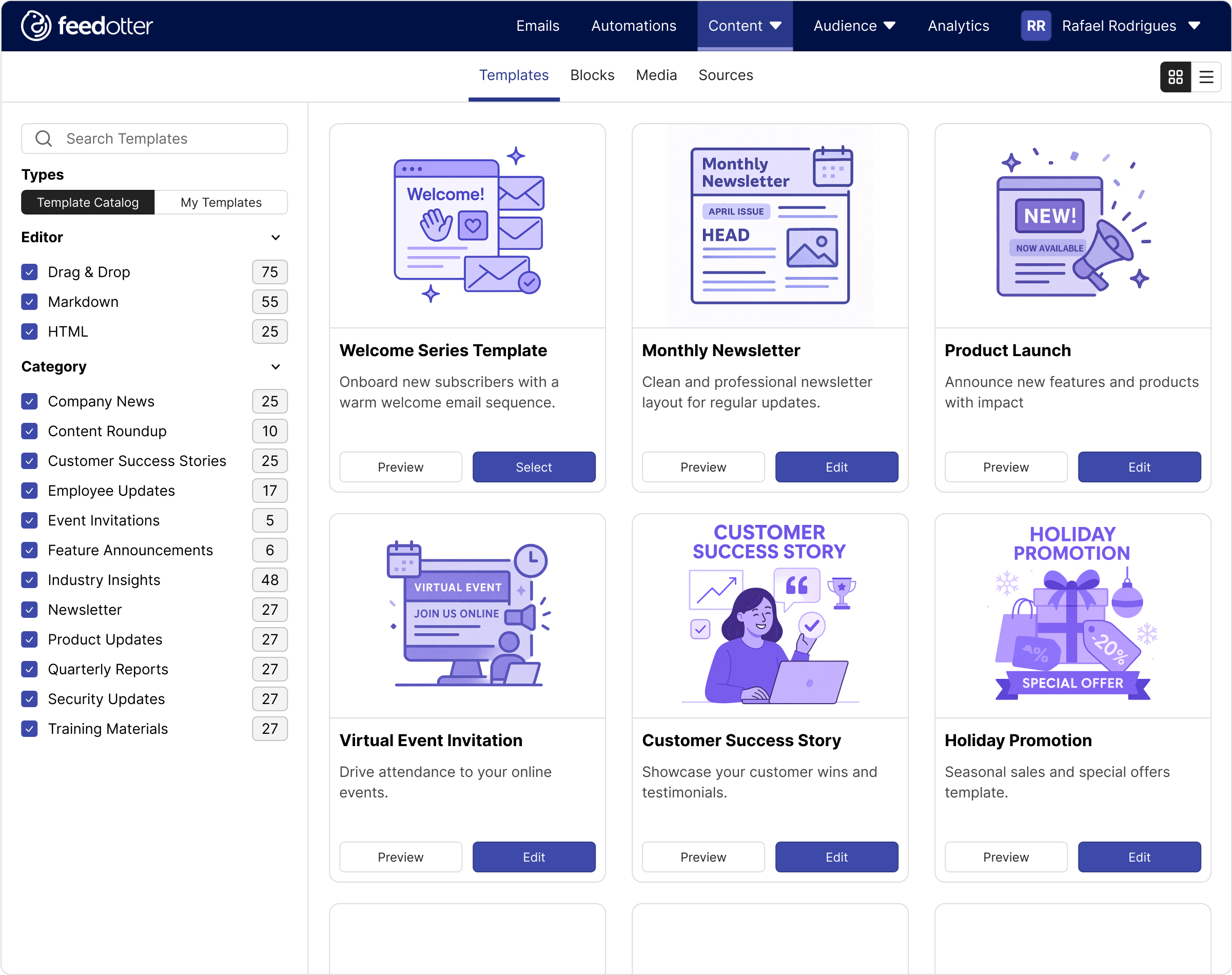Screen dimensions: 1232x975
Task: Toggle the Security Updates checkbox
Action: click(x=30, y=699)
